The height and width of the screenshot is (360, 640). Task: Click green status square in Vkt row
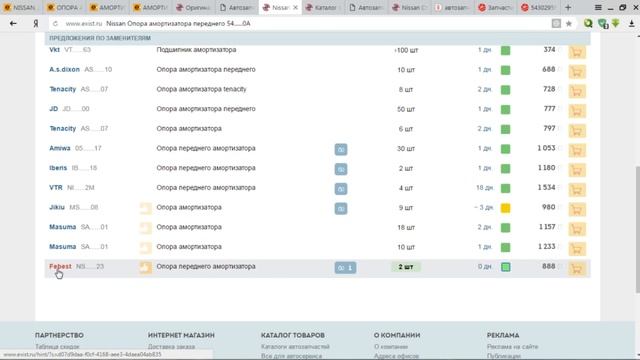pos(505,51)
